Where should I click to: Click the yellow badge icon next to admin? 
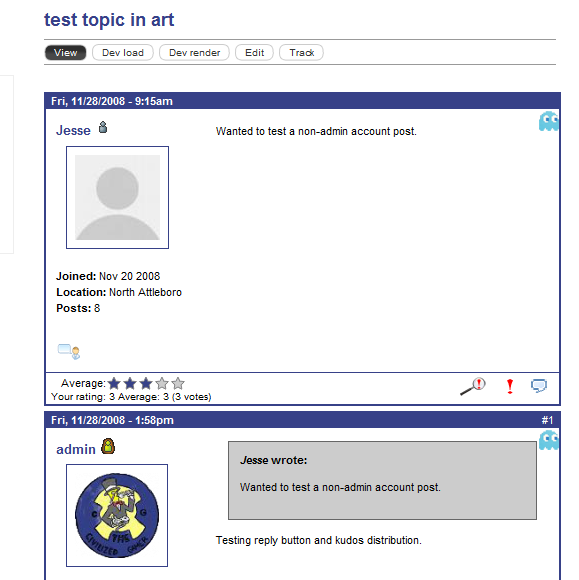(x=108, y=446)
